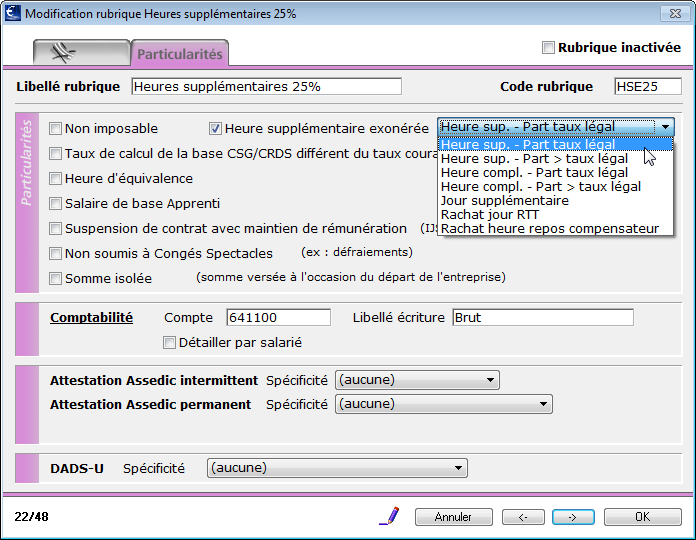
Task: Choose Heure compl. - Part taux légal
Action: (x=555, y=173)
